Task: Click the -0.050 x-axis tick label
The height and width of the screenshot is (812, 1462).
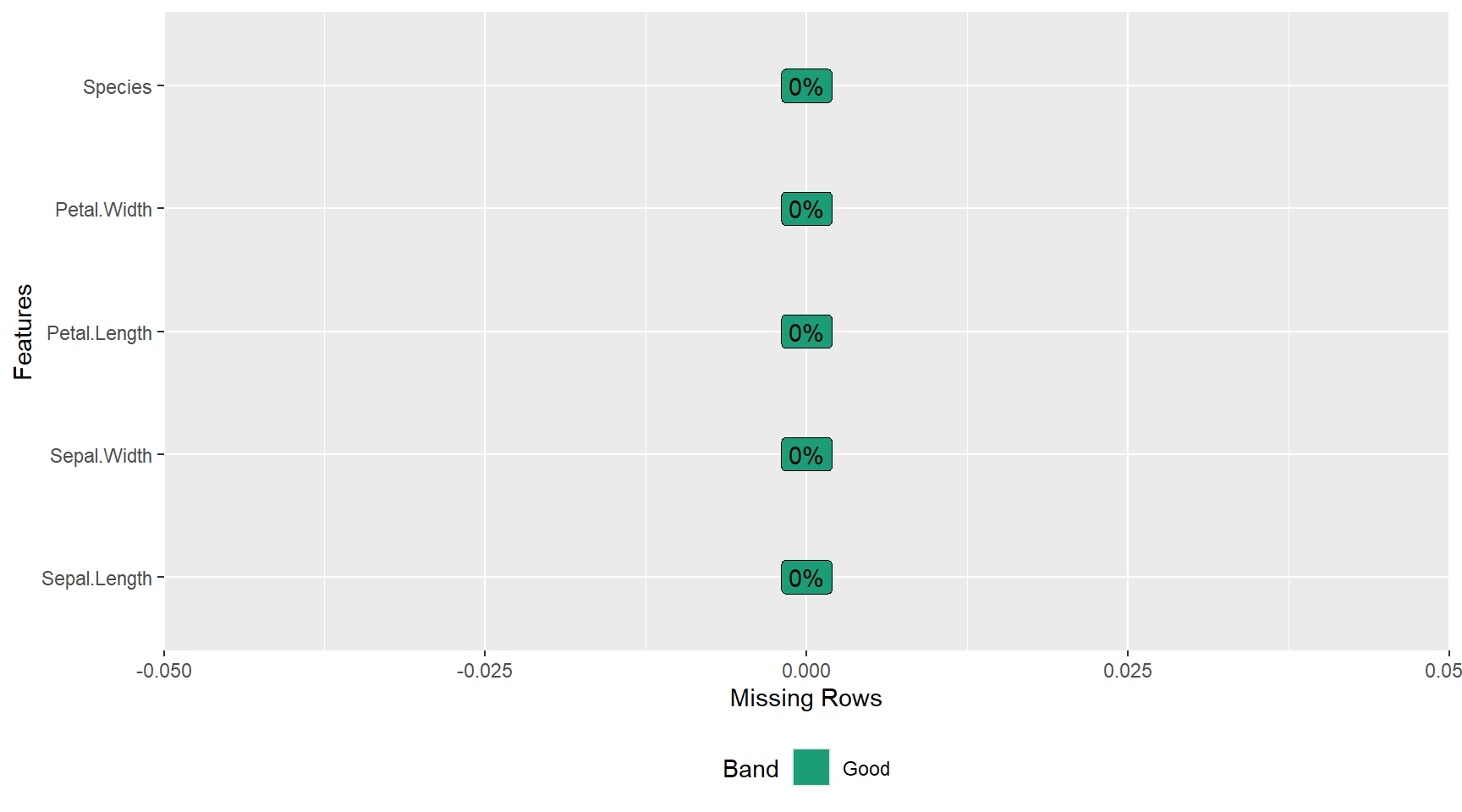Action: click(164, 671)
